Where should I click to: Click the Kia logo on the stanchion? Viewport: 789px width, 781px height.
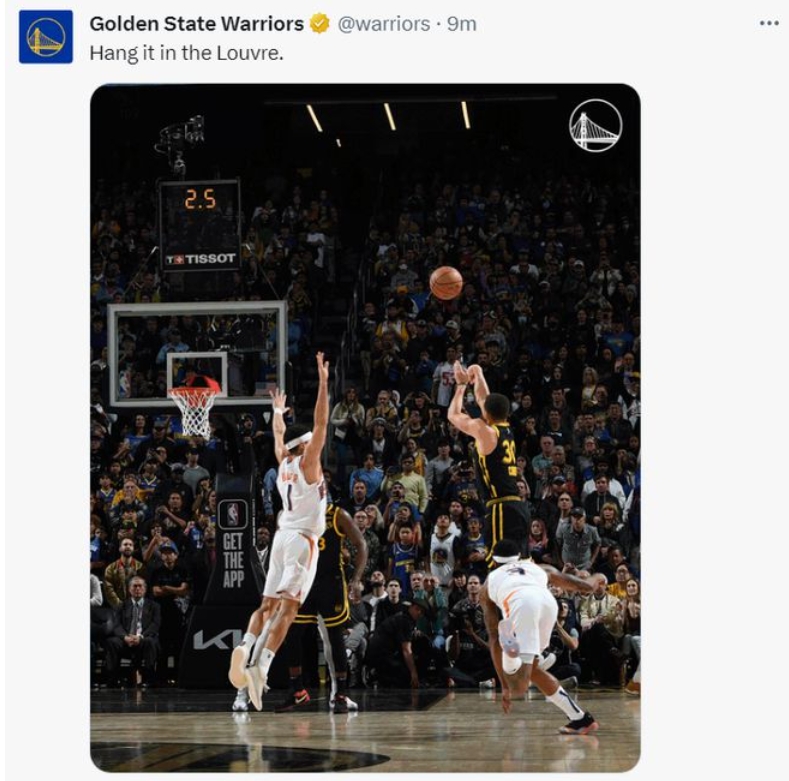tap(218, 640)
